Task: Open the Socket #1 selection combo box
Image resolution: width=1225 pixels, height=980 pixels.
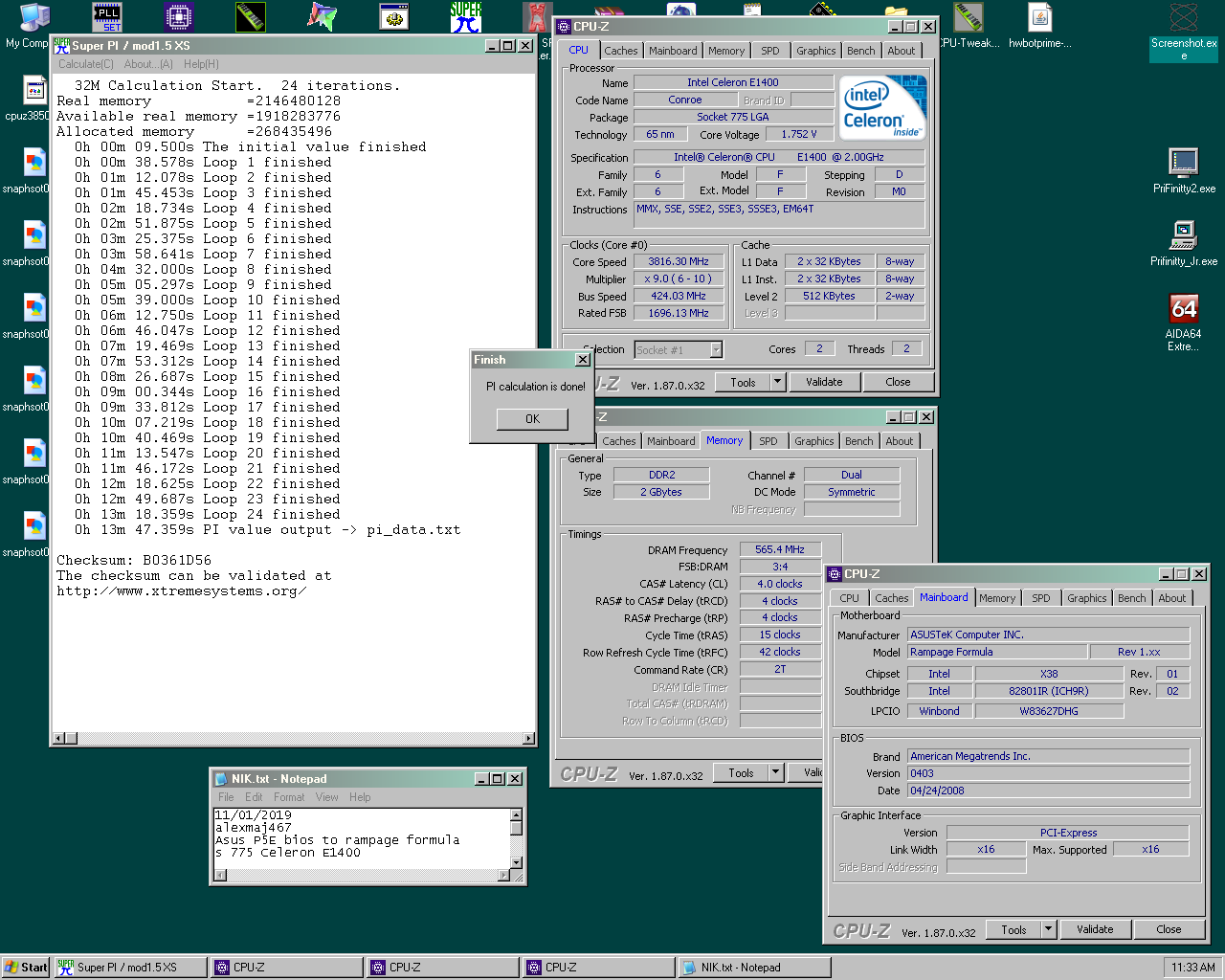Action: tap(679, 350)
